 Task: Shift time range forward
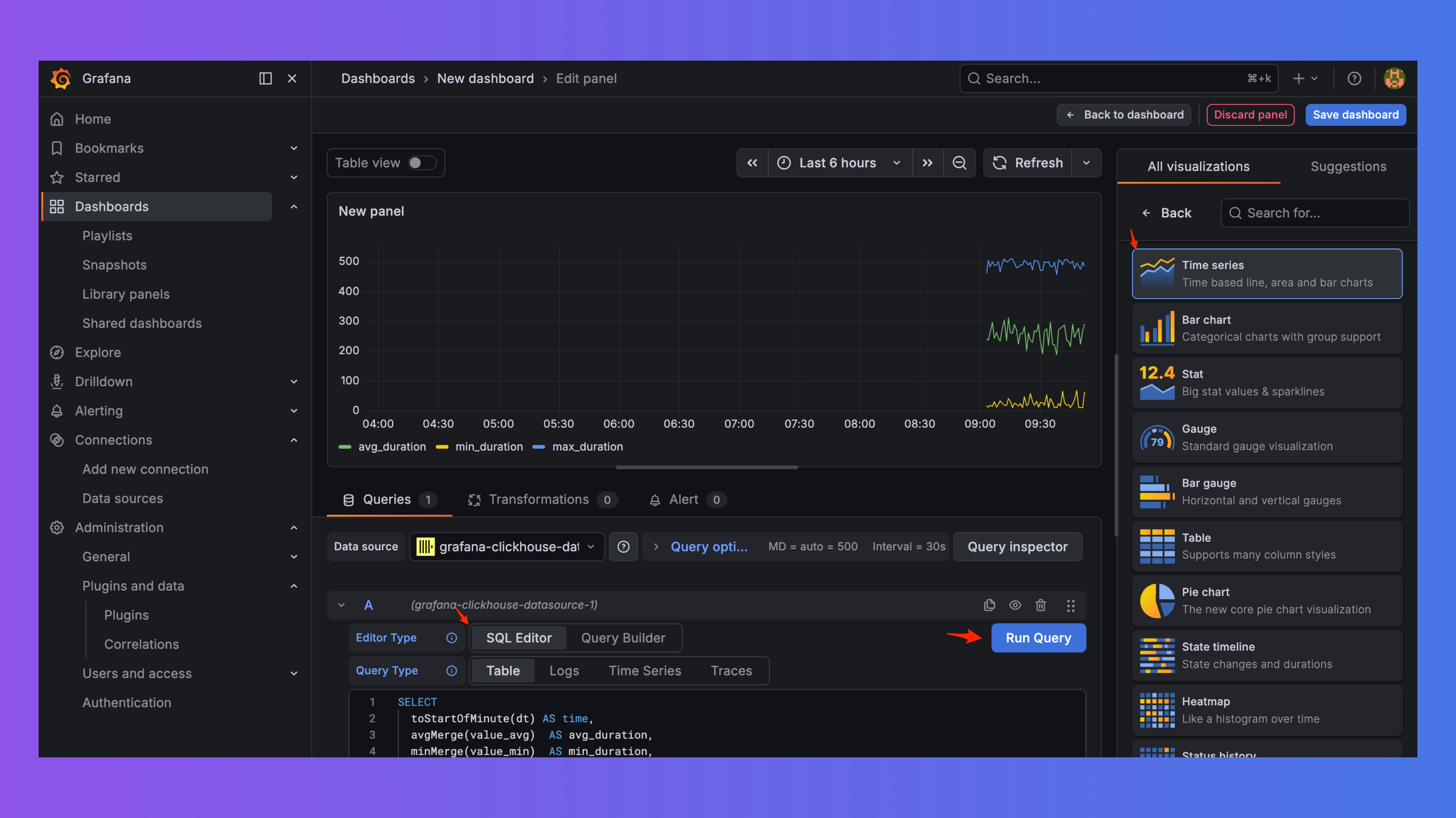coord(928,163)
